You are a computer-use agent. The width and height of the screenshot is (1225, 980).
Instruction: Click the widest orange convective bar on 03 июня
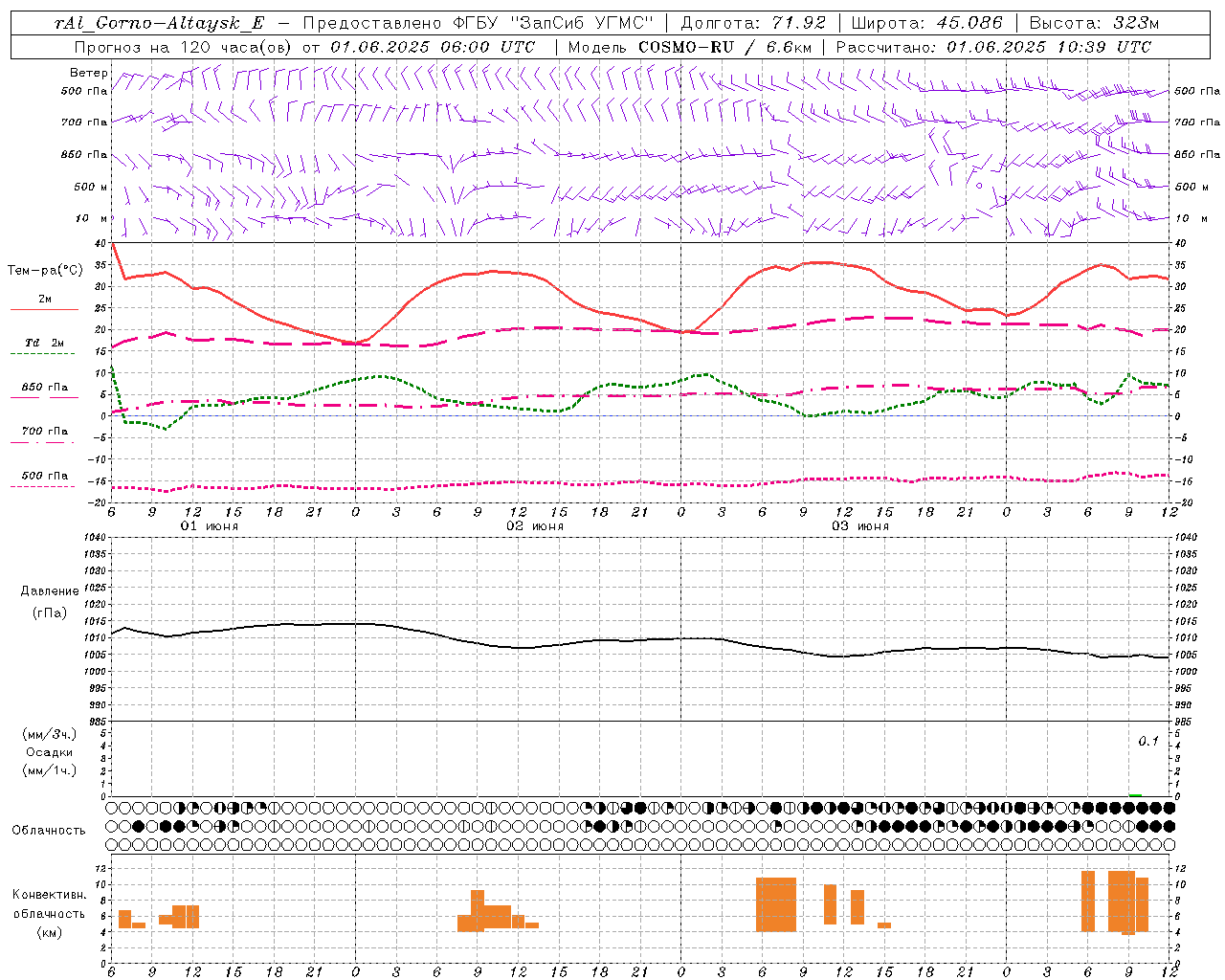pyautogui.click(x=776, y=904)
